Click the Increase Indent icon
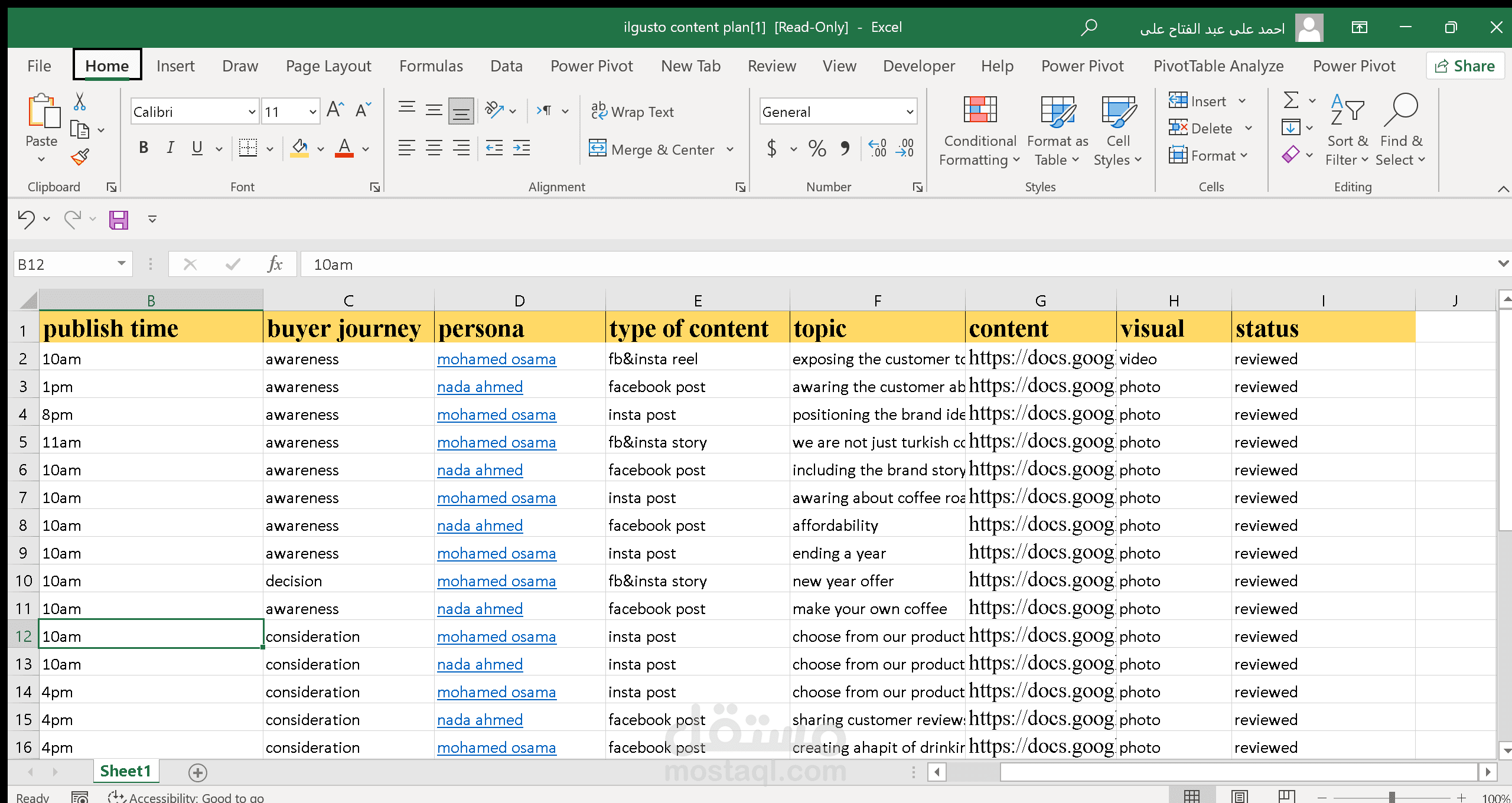Image resolution: width=1512 pixels, height=803 pixels. 522,148
